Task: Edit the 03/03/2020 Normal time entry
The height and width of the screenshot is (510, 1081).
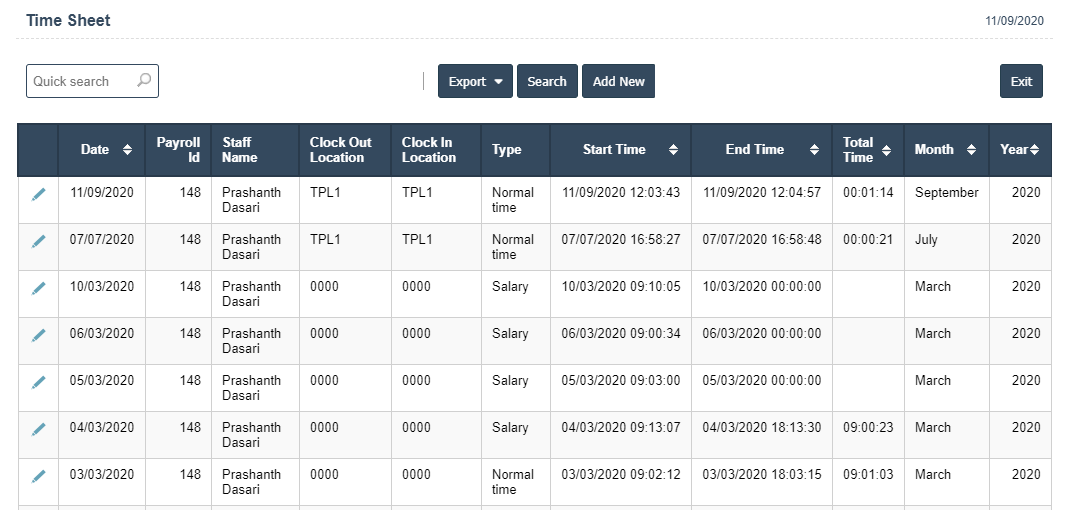Action: pos(38,476)
